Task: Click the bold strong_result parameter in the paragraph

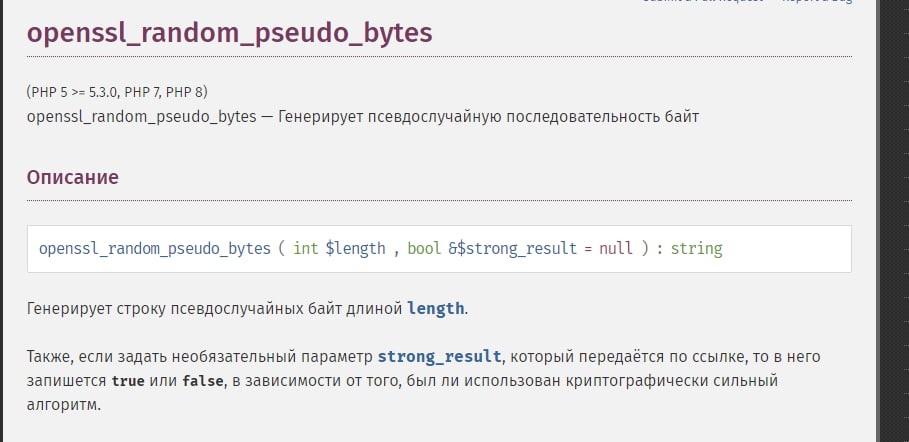Action: pos(439,356)
